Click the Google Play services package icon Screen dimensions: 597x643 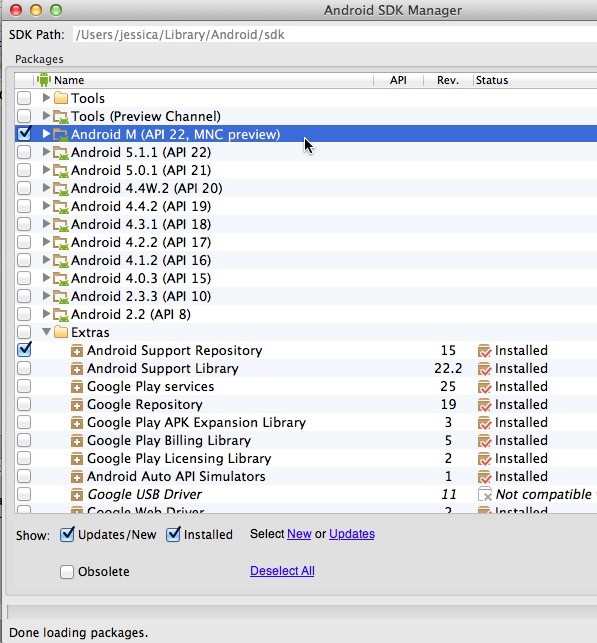pos(77,387)
